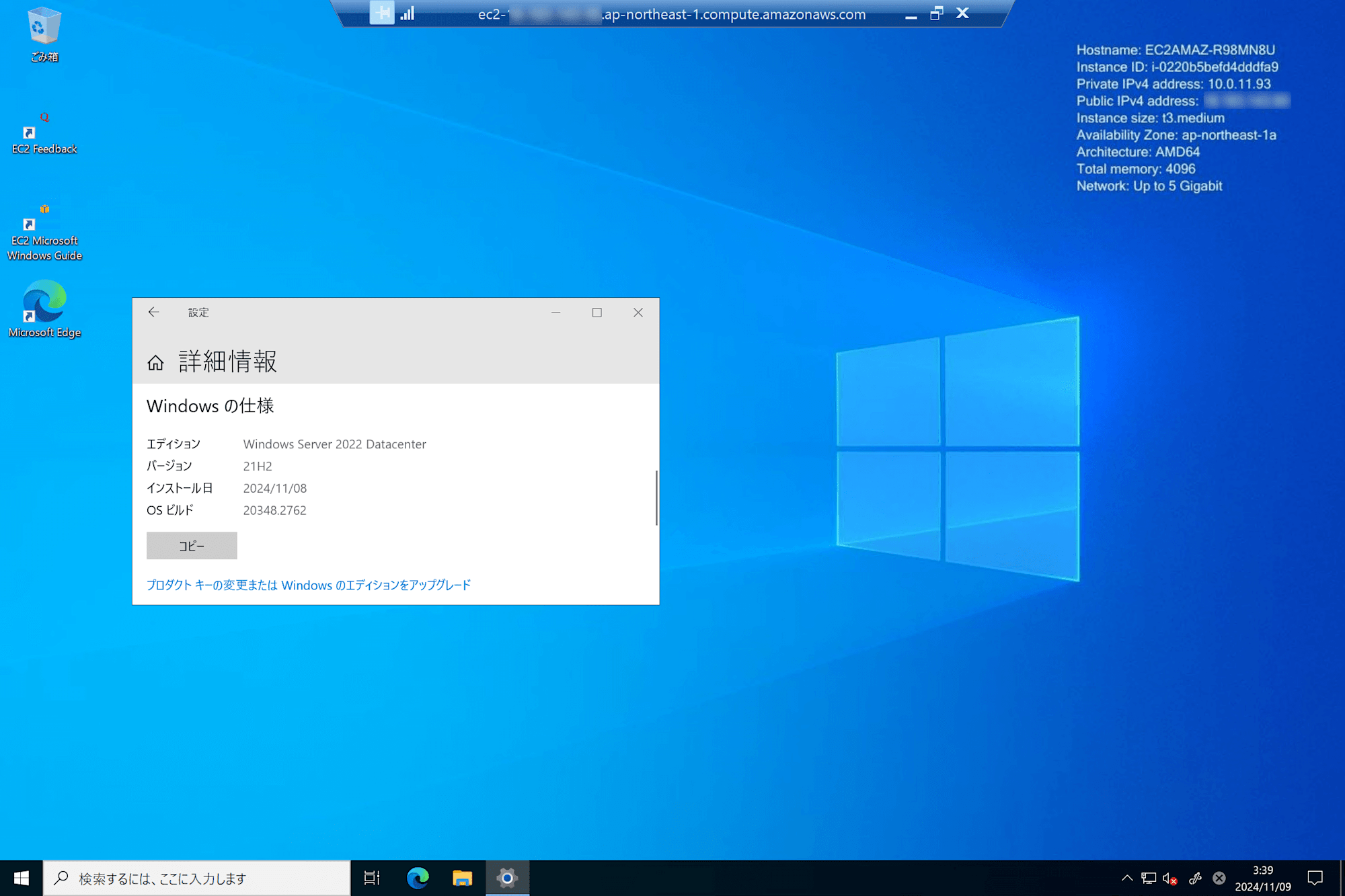Screen dimensions: 1345x896
Task: Select the Settings gear taskbar icon
Action: pyautogui.click(x=508, y=878)
